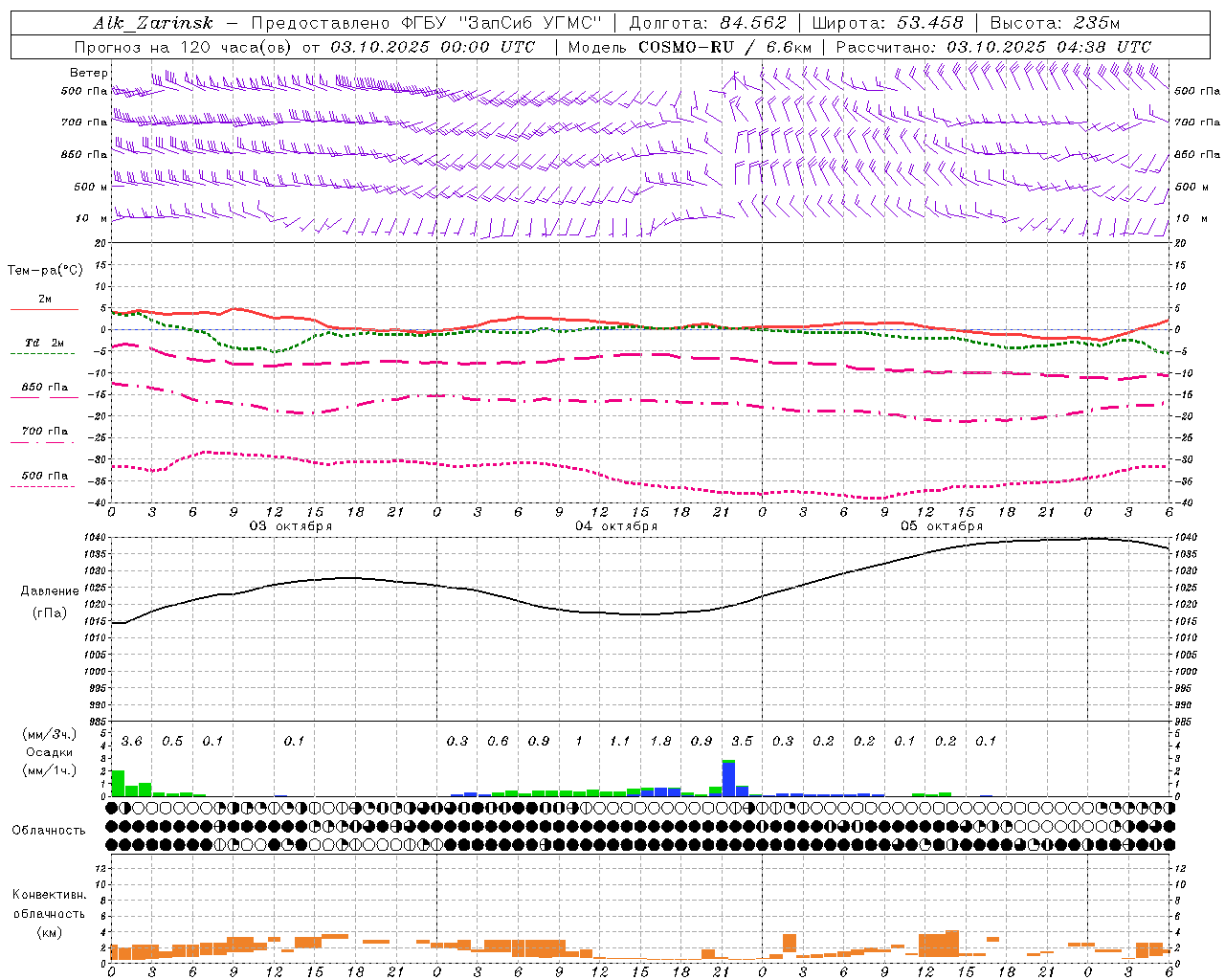Click the 1.8 precipitation value
The image size is (1225, 980).
coord(660,741)
